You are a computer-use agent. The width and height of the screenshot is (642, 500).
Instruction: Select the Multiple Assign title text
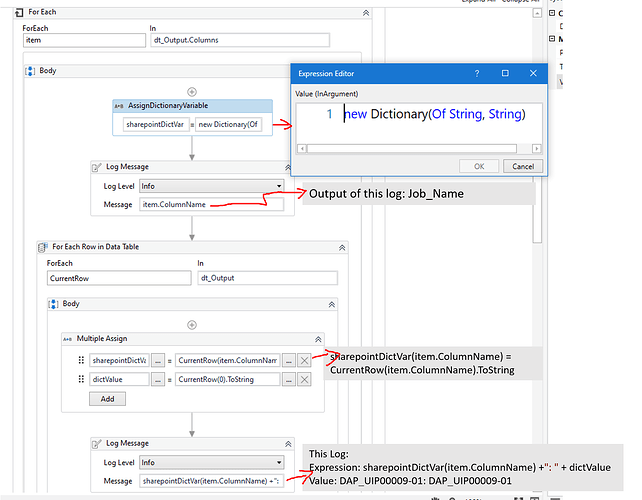click(102, 339)
